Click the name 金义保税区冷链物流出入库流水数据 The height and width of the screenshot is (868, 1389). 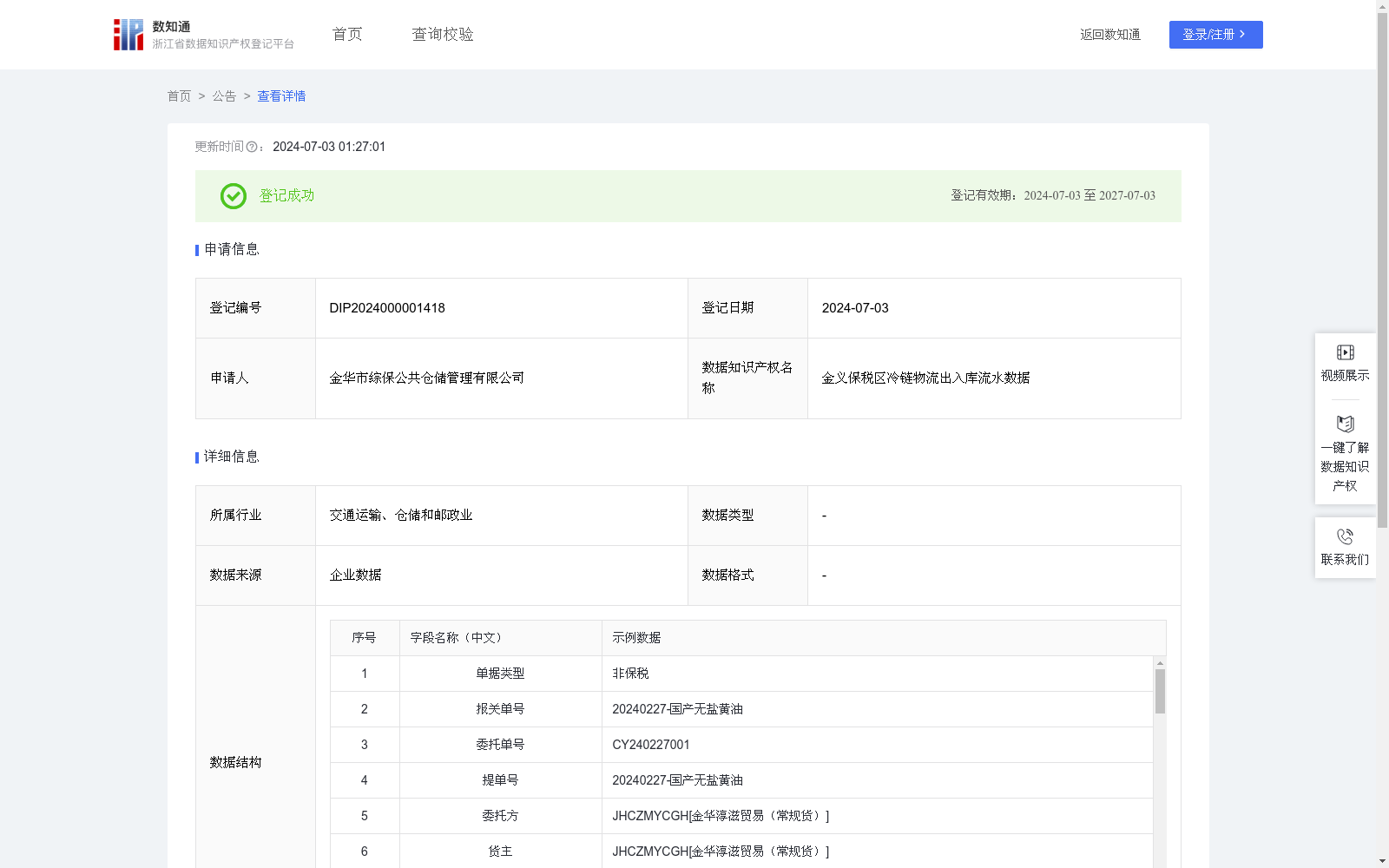[x=926, y=378]
